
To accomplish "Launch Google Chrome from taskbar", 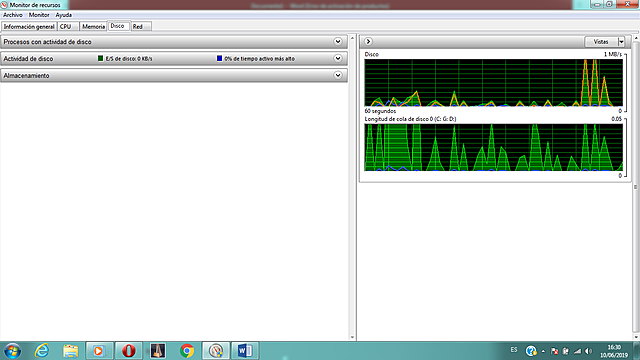I will coord(187,351).
